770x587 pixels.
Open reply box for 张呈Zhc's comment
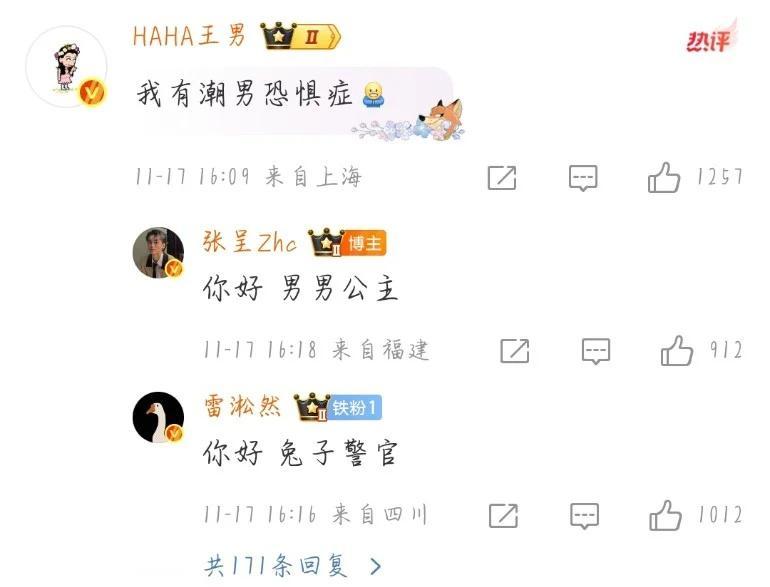click(x=596, y=351)
